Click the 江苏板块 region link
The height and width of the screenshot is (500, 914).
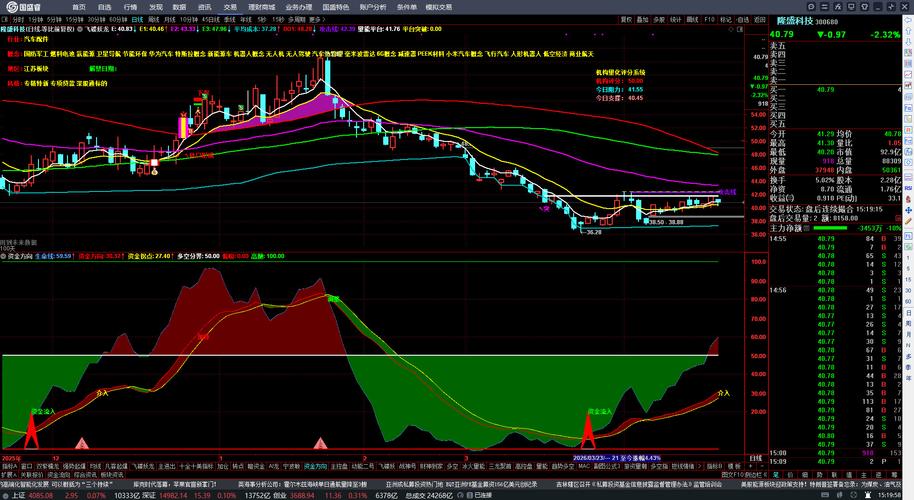[x=36, y=69]
